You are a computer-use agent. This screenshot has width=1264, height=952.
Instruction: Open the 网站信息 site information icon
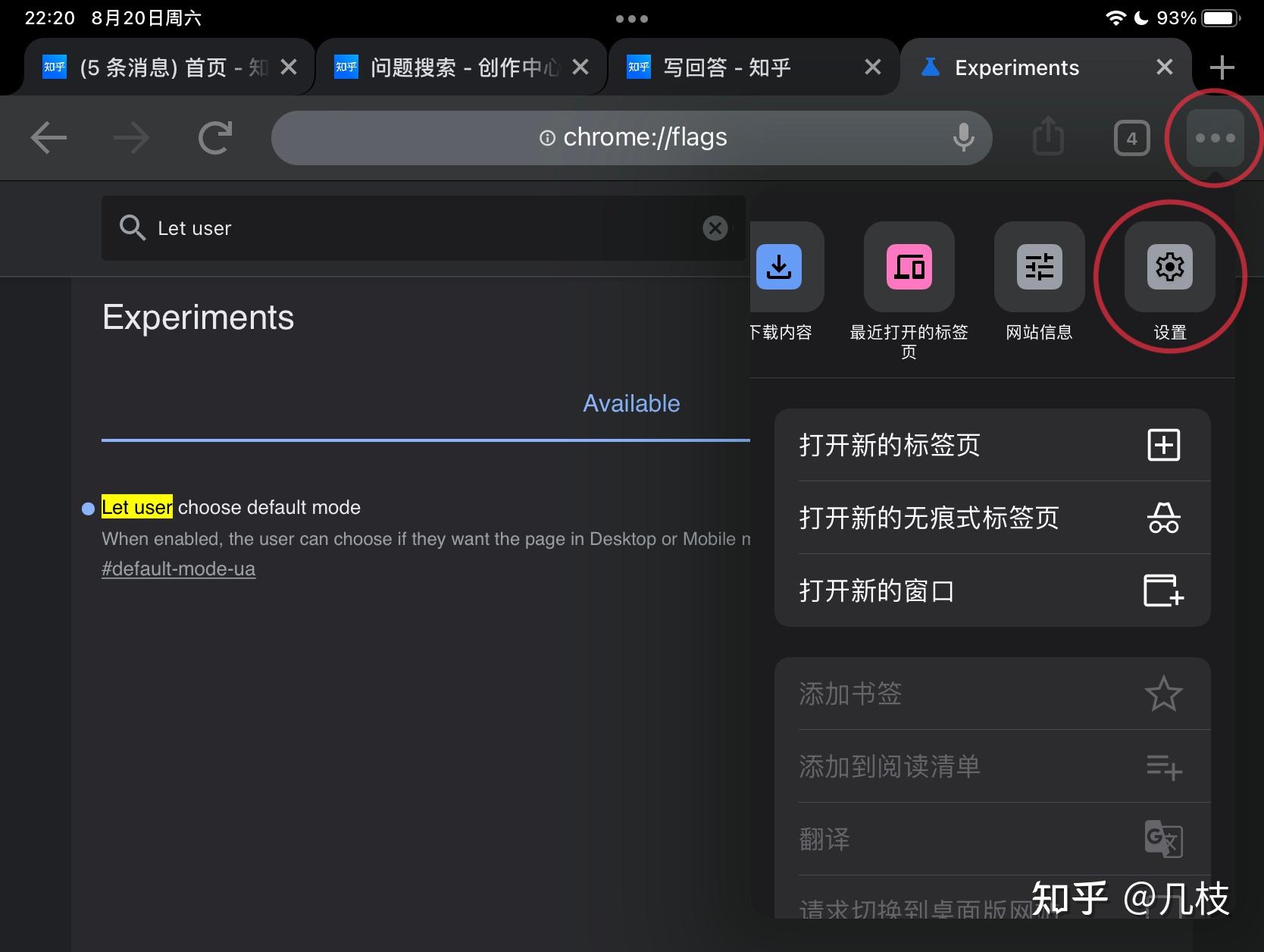point(1039,267)
